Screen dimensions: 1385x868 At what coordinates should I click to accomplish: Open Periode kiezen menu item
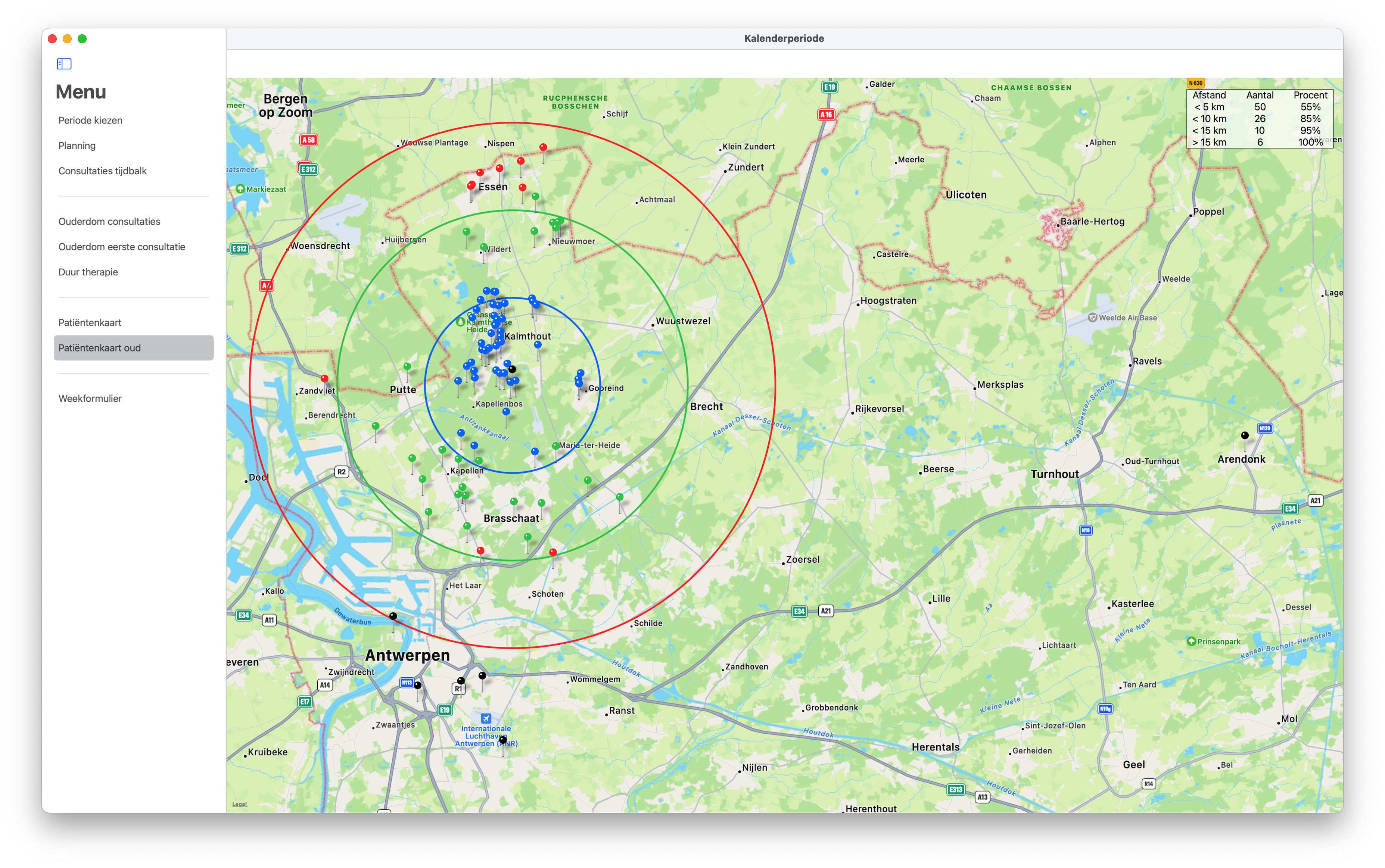90,120
